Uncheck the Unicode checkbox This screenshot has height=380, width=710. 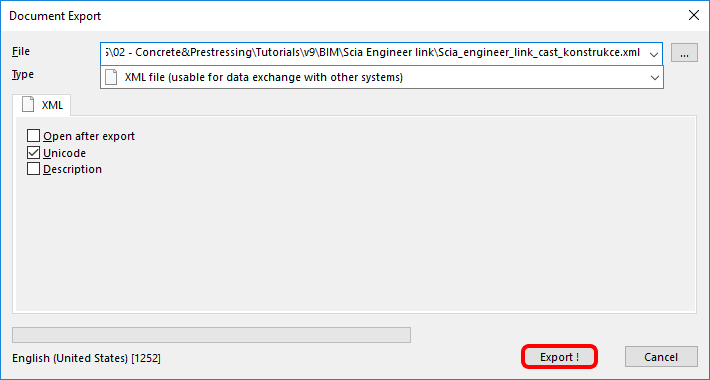(x=33, y=153)
